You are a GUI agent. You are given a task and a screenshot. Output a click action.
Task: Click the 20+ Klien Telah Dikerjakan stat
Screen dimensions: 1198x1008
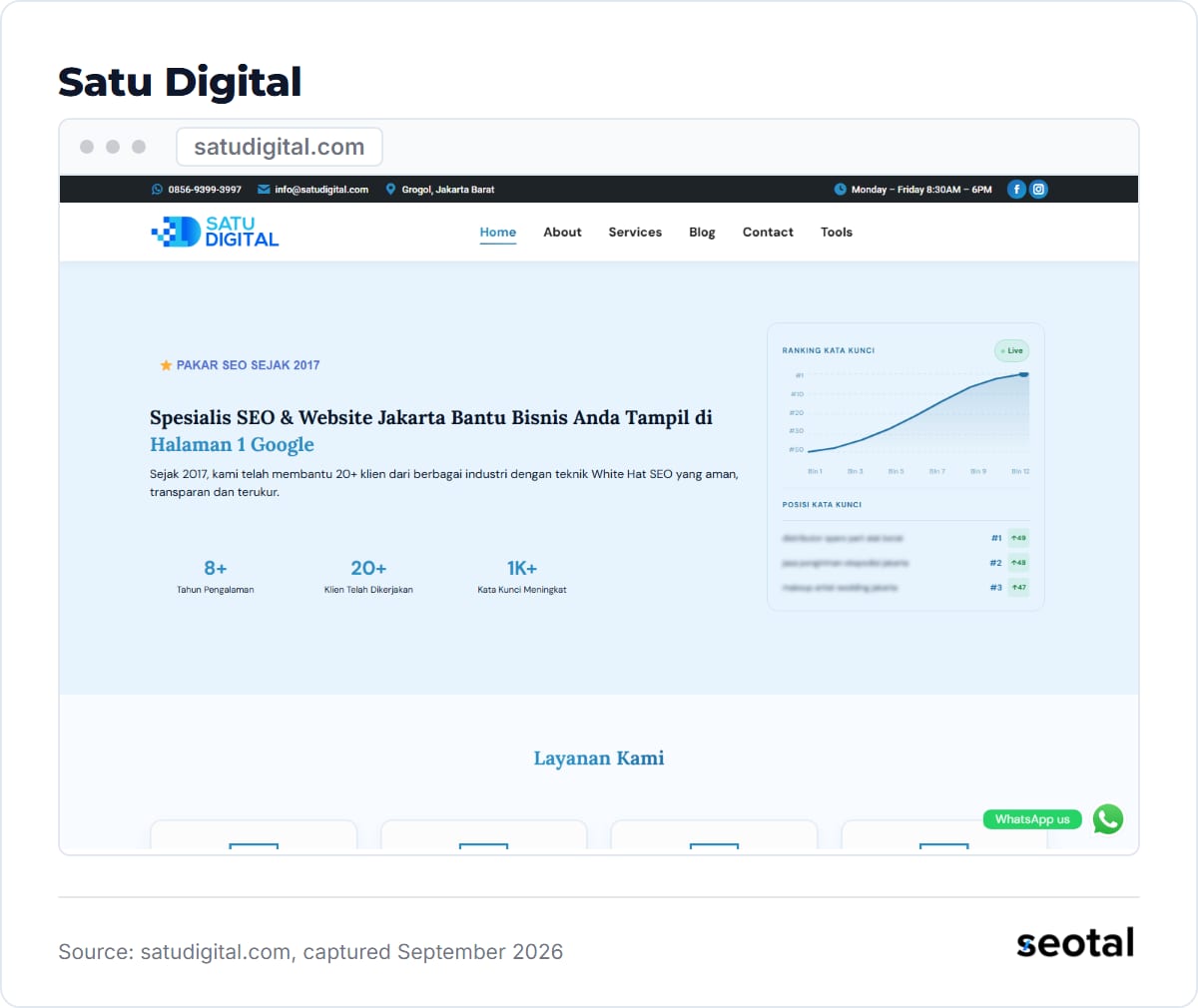pyautogui.click(x=368, y=577)
